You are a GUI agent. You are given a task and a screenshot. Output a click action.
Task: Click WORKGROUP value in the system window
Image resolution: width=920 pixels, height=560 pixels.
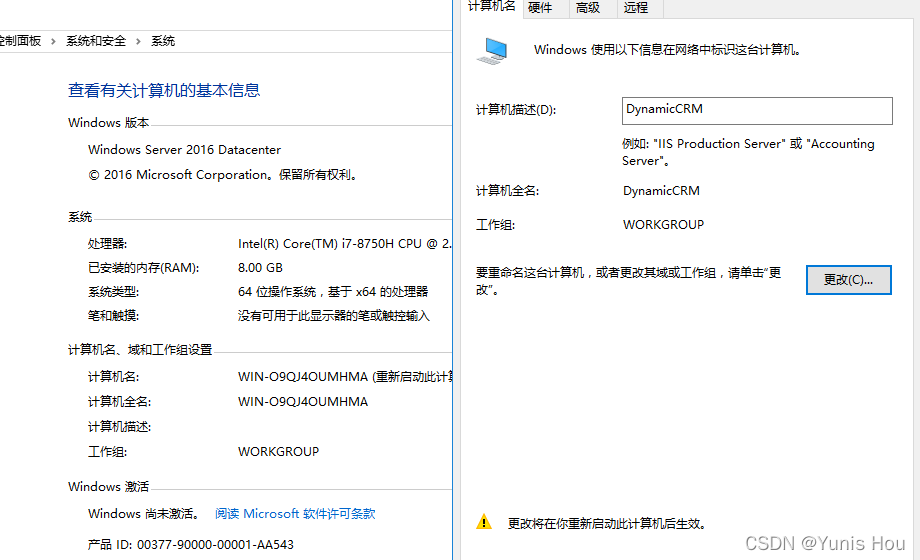(279, 452)
